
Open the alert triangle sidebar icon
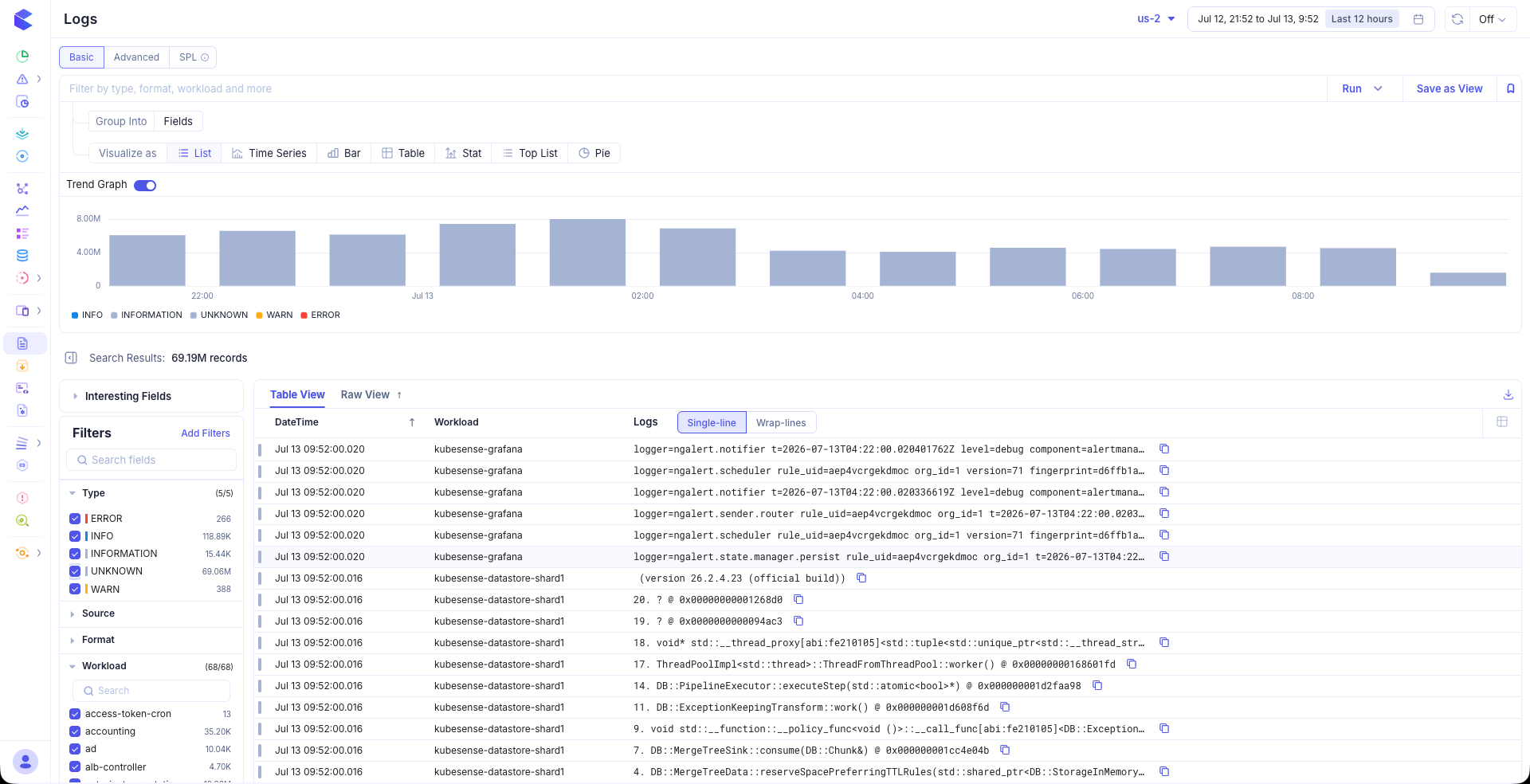tap(22, 79)
